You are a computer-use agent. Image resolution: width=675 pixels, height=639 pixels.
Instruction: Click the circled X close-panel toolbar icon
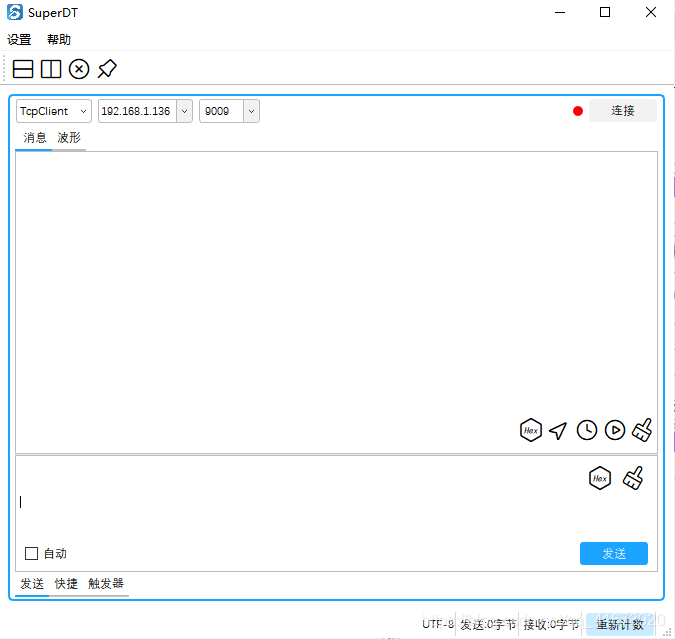pyautogui.click(x=79, y=69)
